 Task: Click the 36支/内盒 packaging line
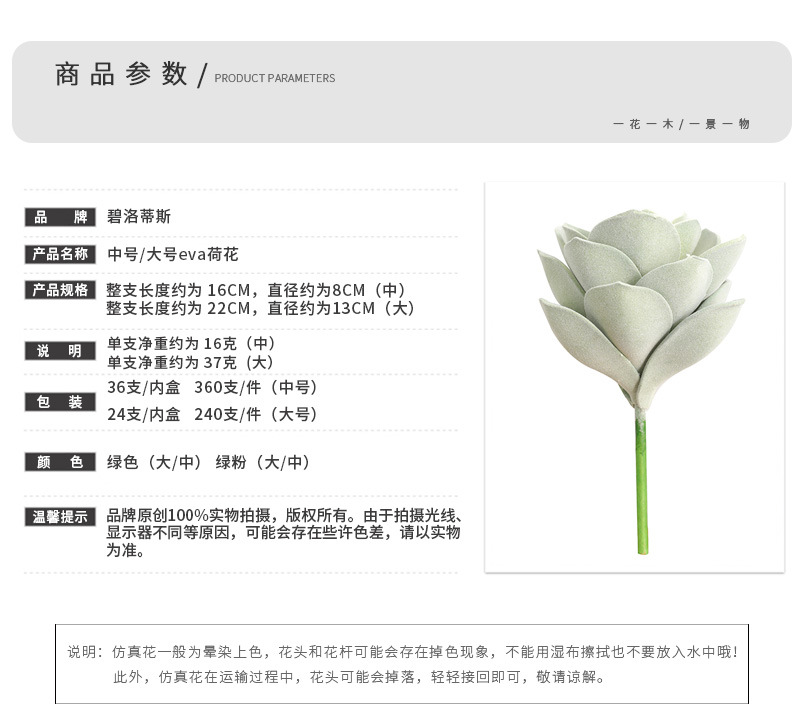(212, 387)
